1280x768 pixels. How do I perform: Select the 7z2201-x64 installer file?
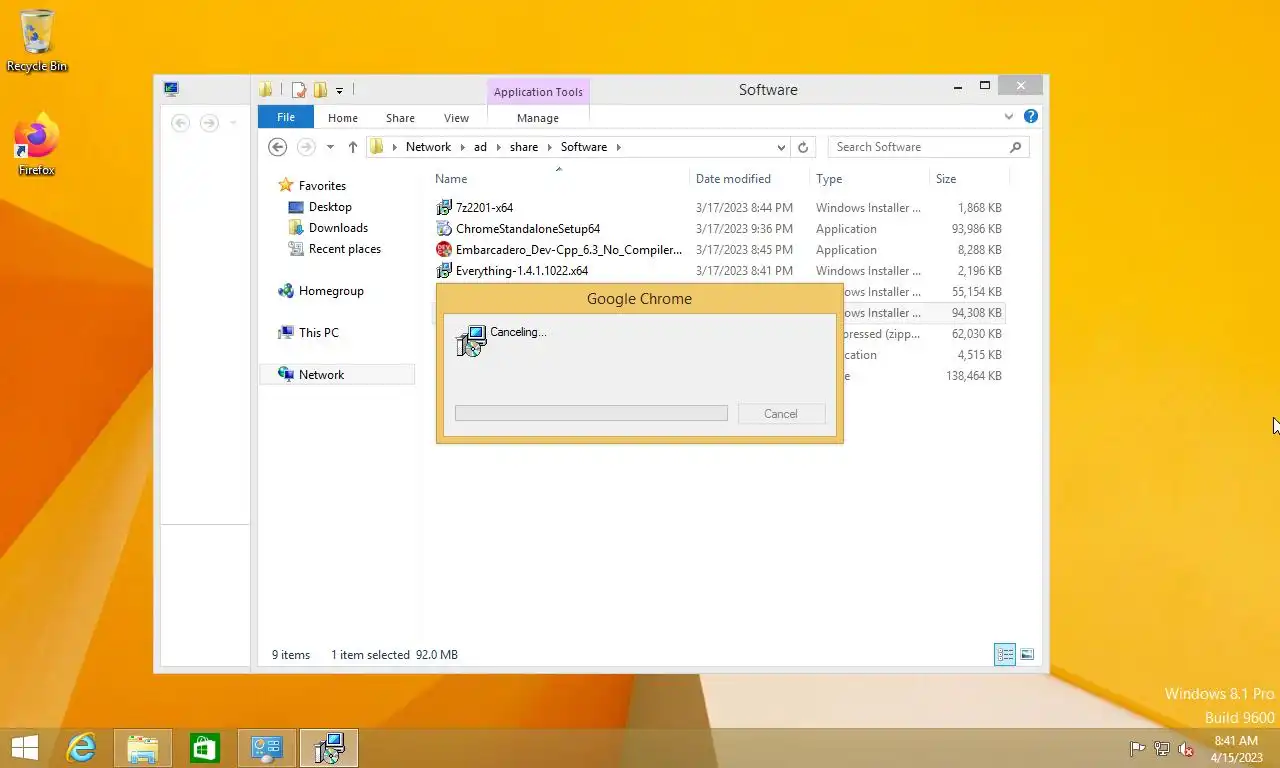(x=484, y=208)
